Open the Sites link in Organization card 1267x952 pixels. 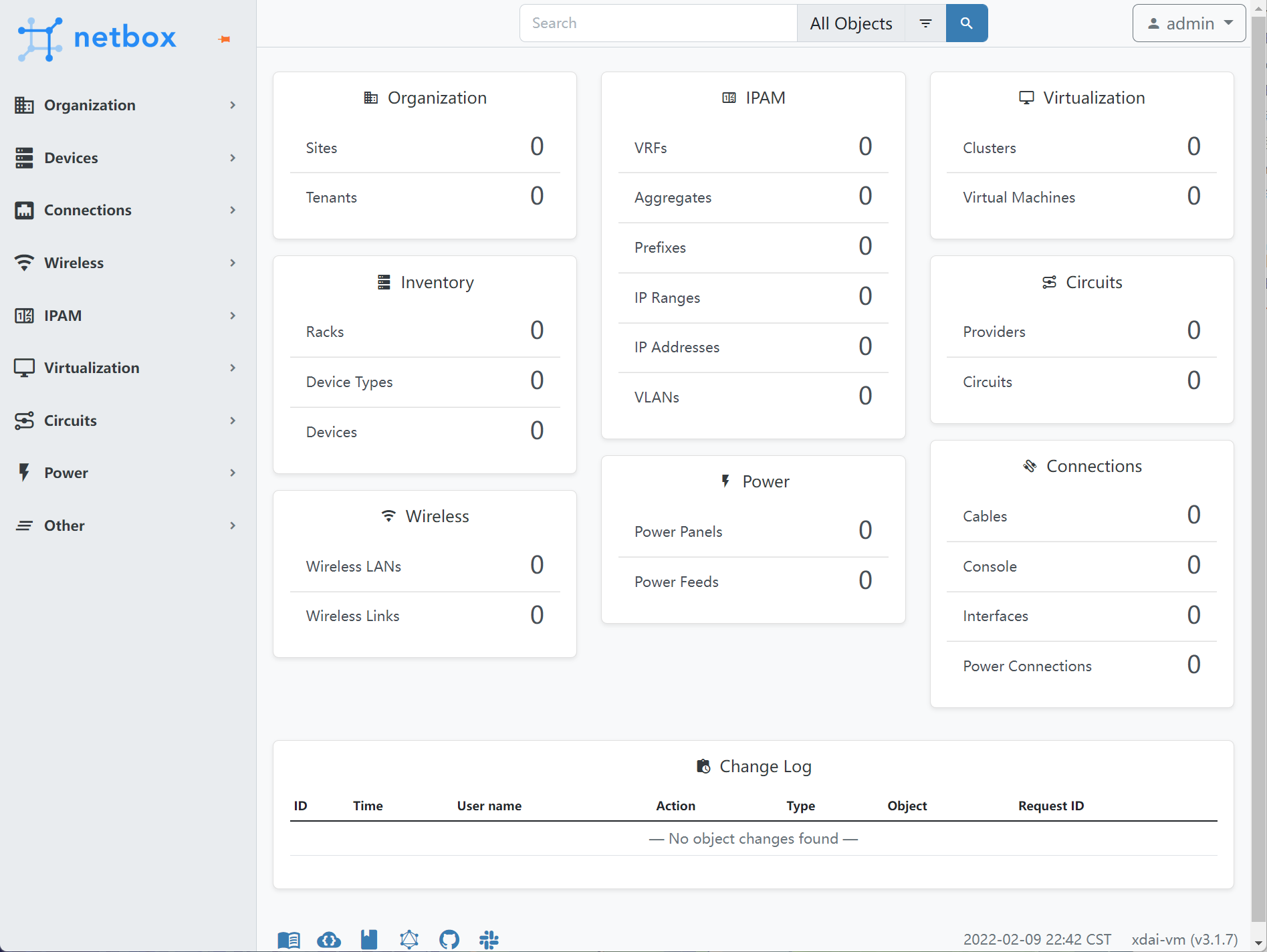(x=322, y=148)
